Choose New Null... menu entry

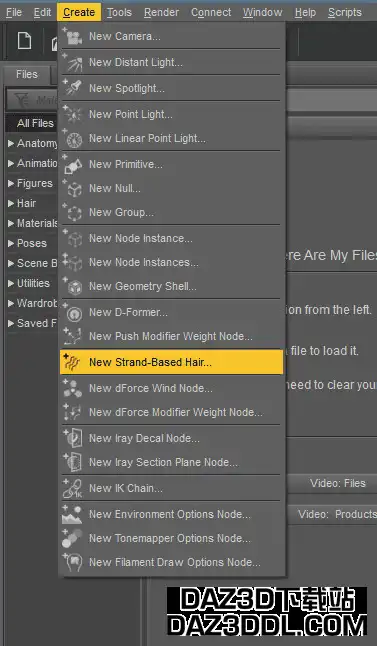(x=171, y=188)
